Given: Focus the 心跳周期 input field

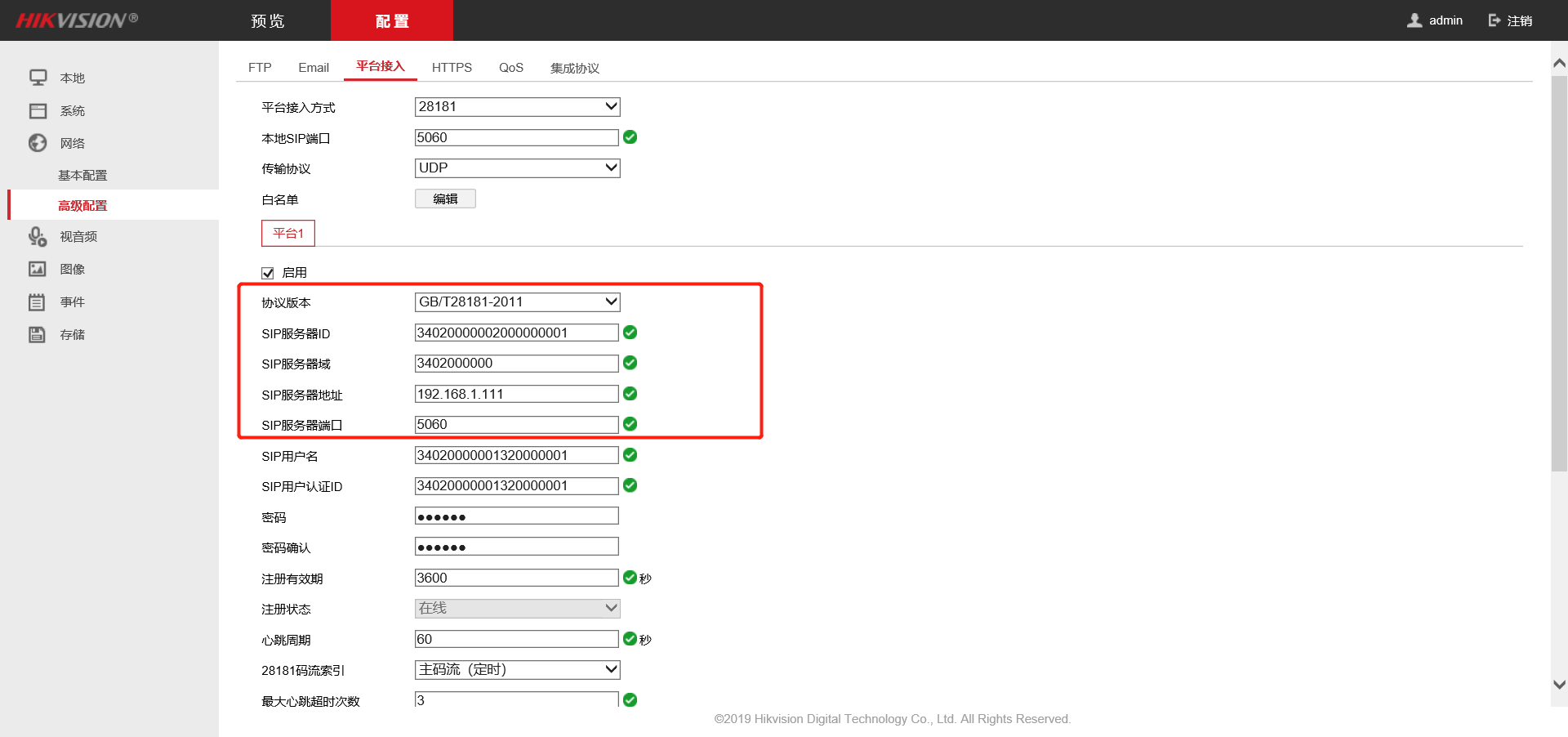Looking at the screenshot, I should [517, 639].
